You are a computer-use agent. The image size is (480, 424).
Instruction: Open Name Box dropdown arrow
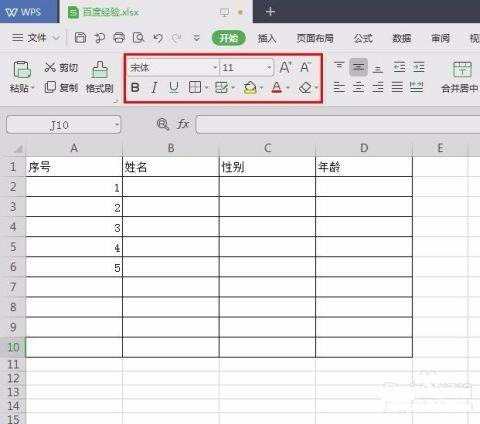click(117, 125)
